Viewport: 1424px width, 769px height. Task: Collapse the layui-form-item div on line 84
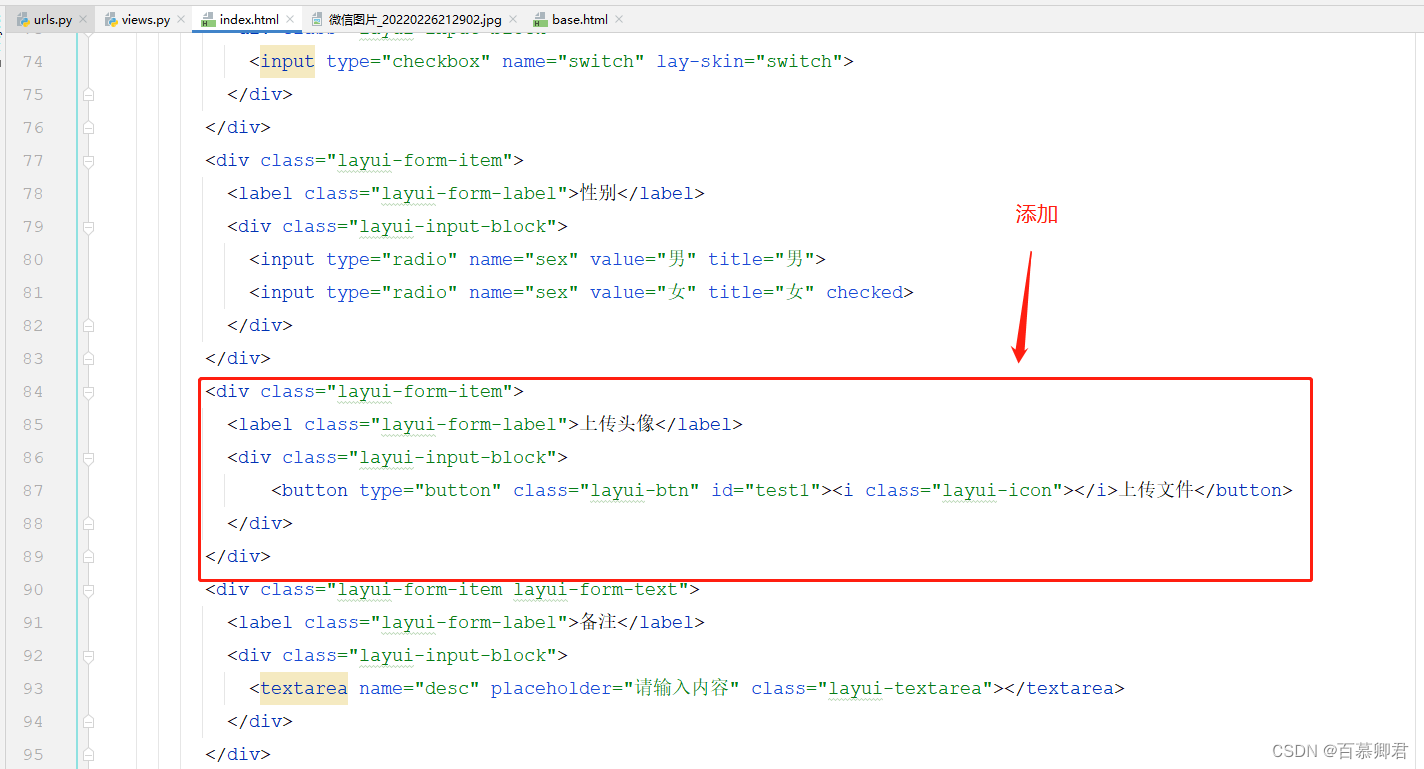click(88, 392)
